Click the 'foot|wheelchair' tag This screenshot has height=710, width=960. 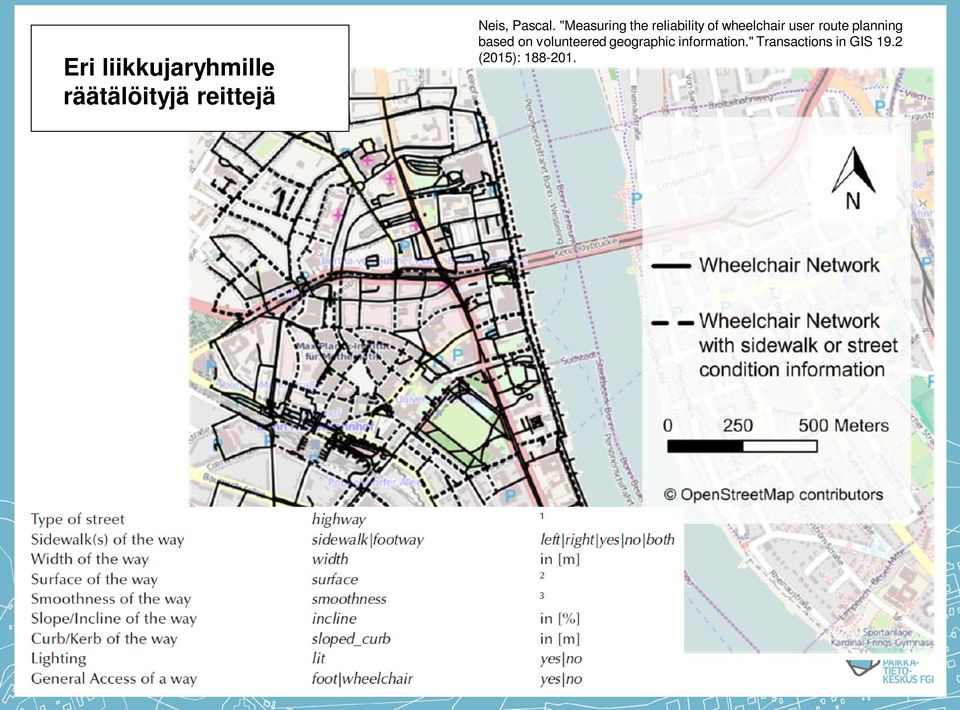click(362, 678)
